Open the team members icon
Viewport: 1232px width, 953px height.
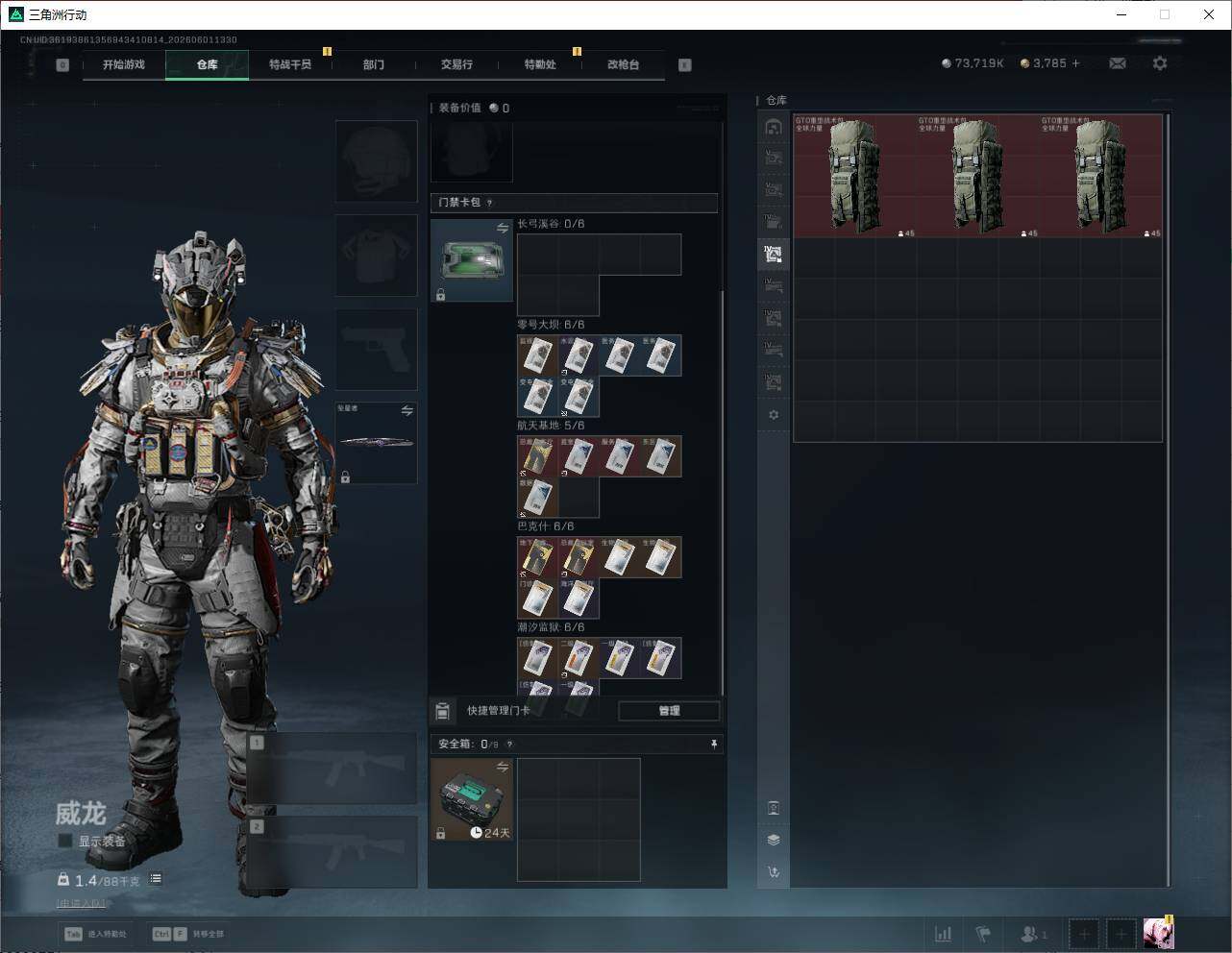point(1033,934)
